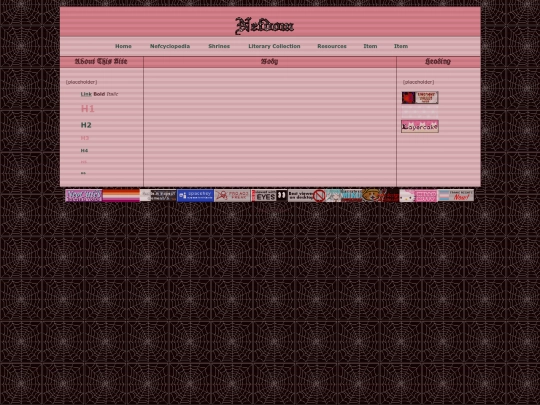This screenshot has width=540, height=405.
Task: Click the red heart badge in the right sidebar
Action: 420,97
